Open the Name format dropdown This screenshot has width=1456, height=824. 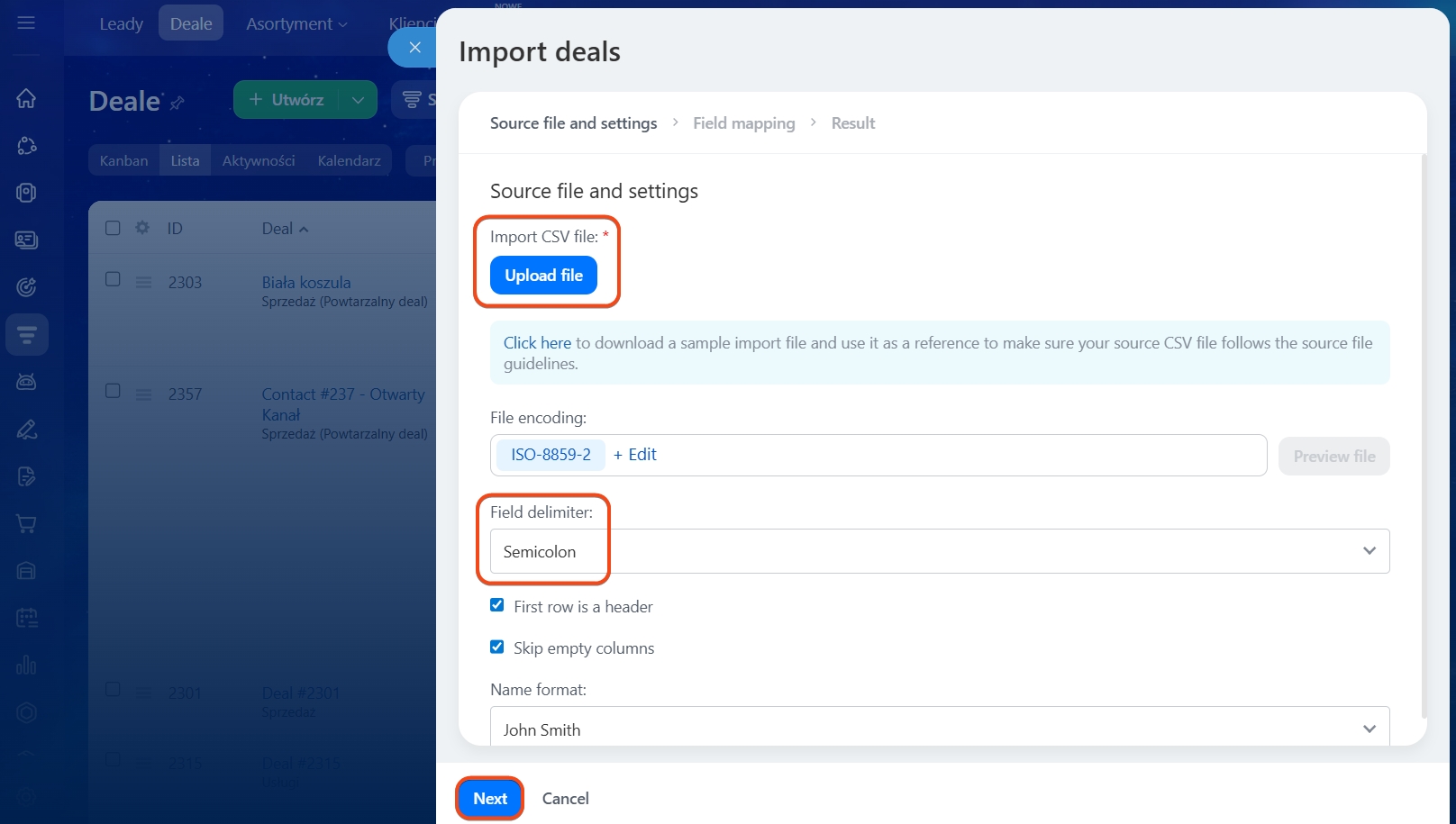[939, 729]
